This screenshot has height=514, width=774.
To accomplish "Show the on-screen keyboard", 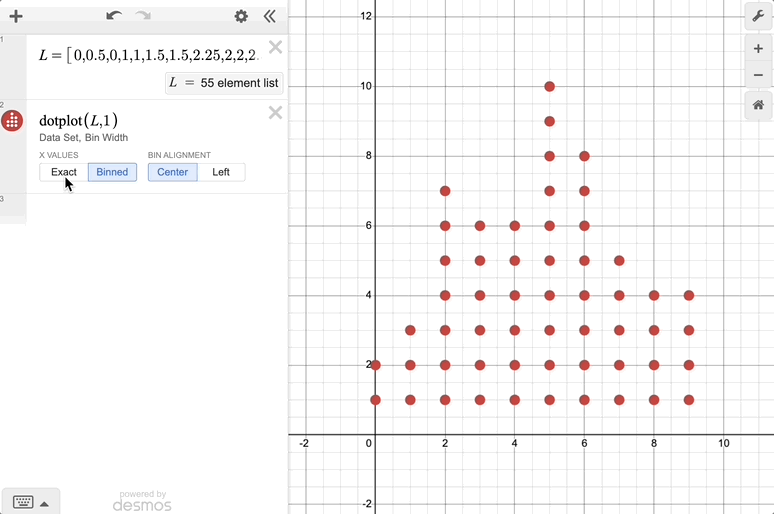I will pyautogui.click(x=22, y=502).
